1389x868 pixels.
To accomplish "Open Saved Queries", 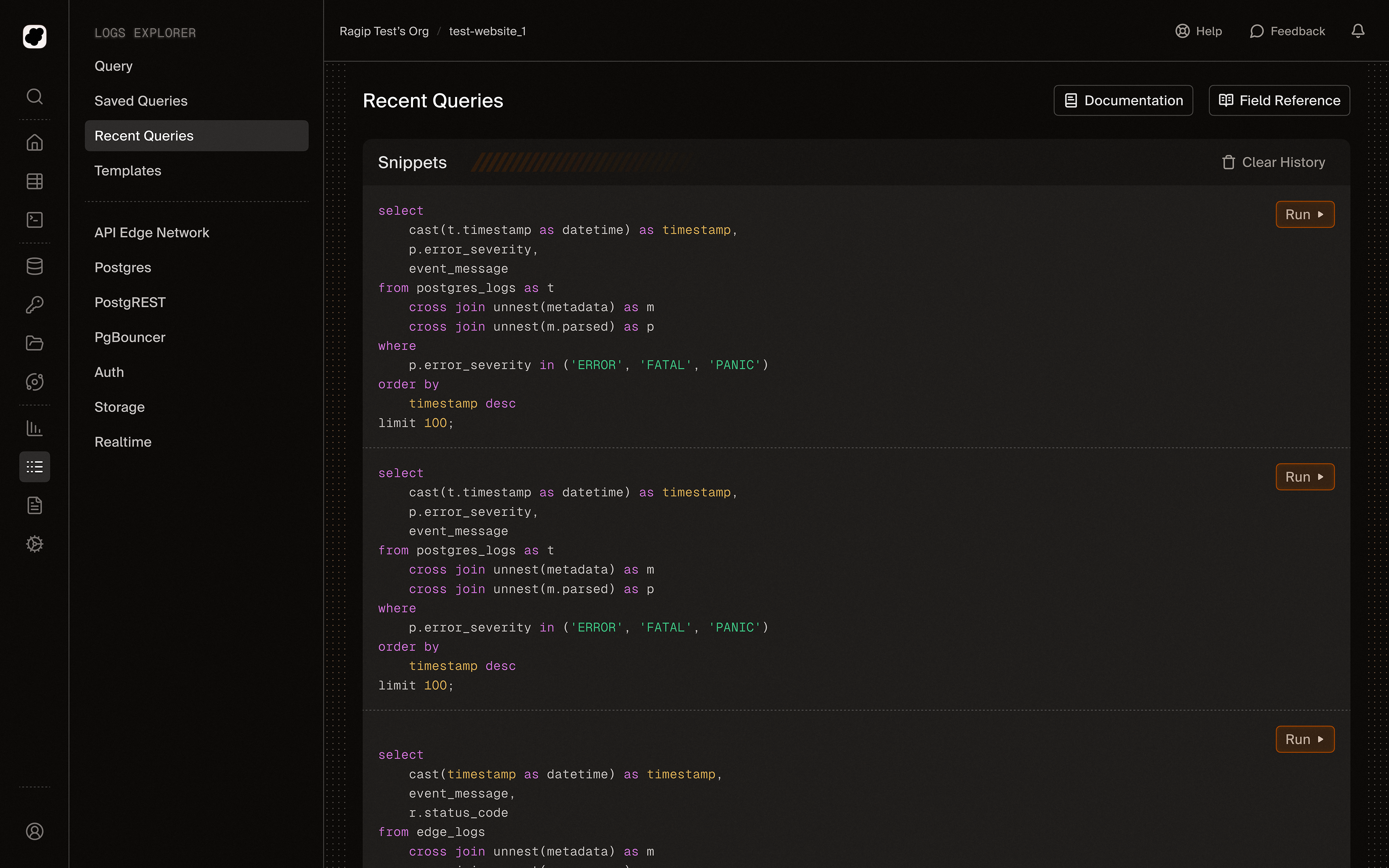I will pos(196,101).
